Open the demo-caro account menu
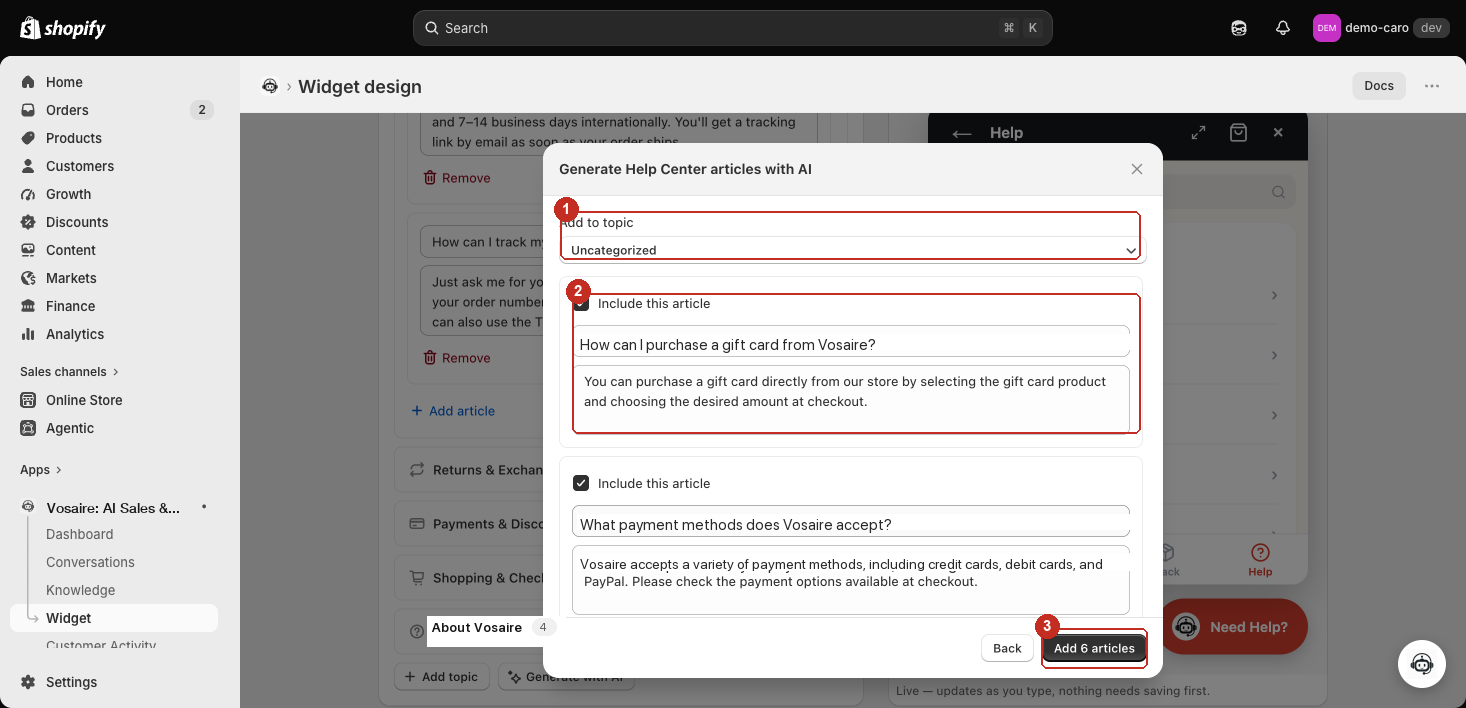This screenshot has width=1466, height=708. coord(1380,28)
